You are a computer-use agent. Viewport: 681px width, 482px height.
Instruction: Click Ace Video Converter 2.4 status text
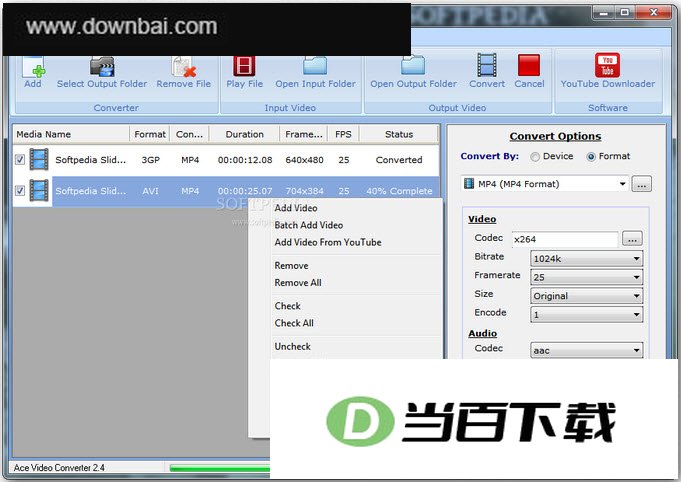pos(59,468)
